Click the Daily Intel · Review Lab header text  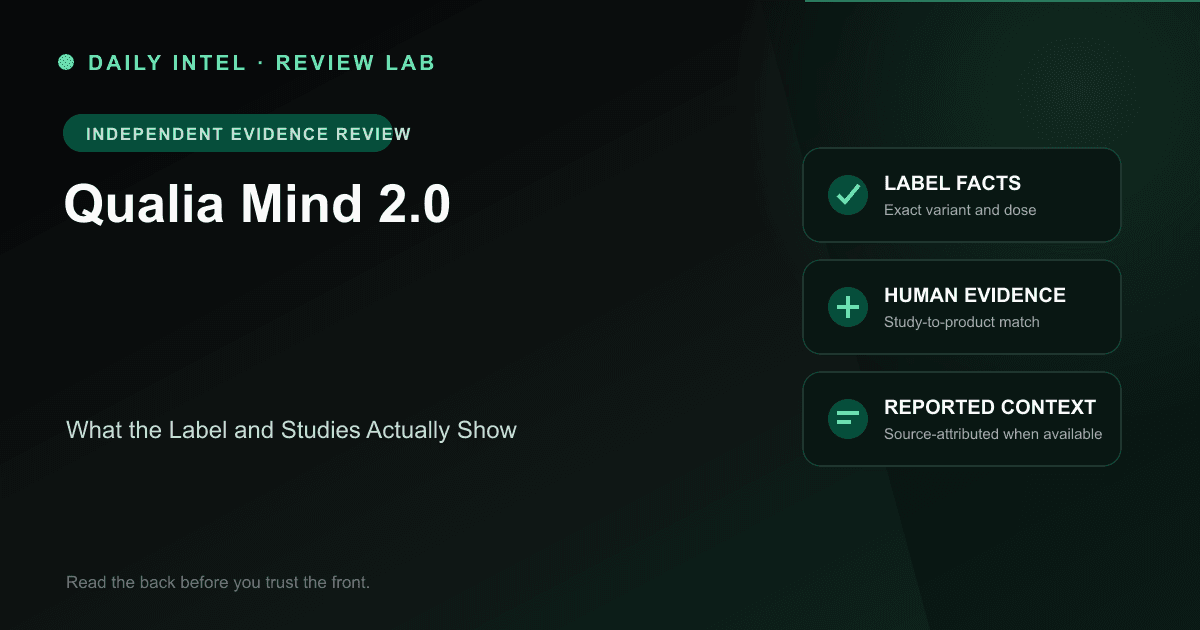pos(262,62)
